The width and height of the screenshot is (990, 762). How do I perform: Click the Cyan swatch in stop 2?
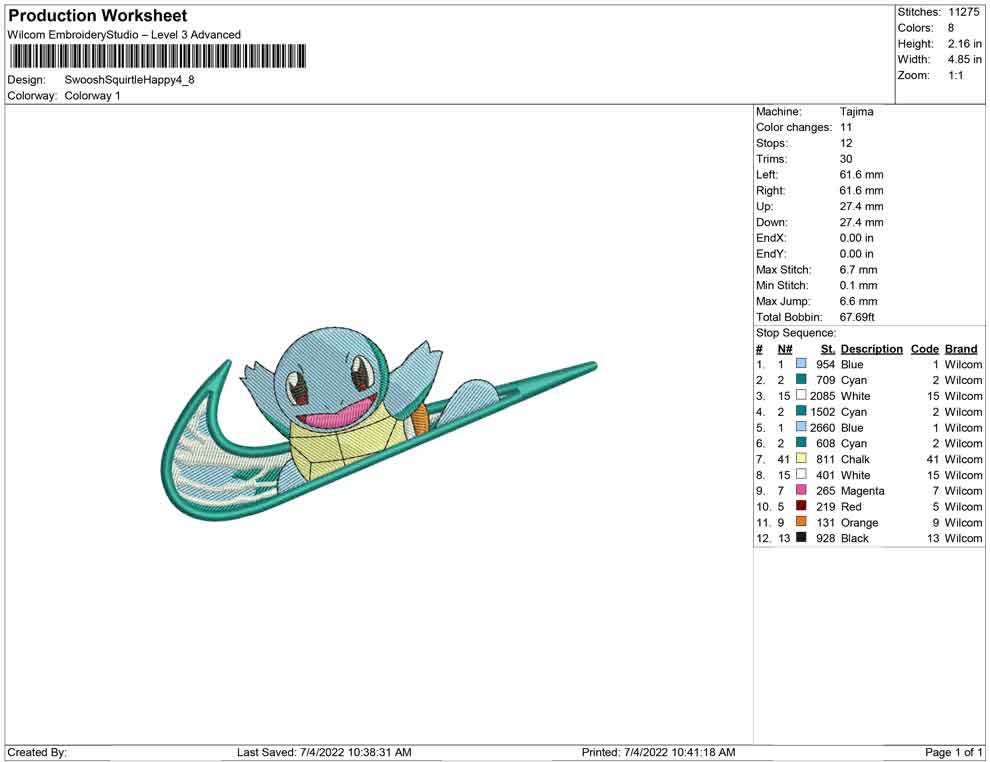point(801,379)
